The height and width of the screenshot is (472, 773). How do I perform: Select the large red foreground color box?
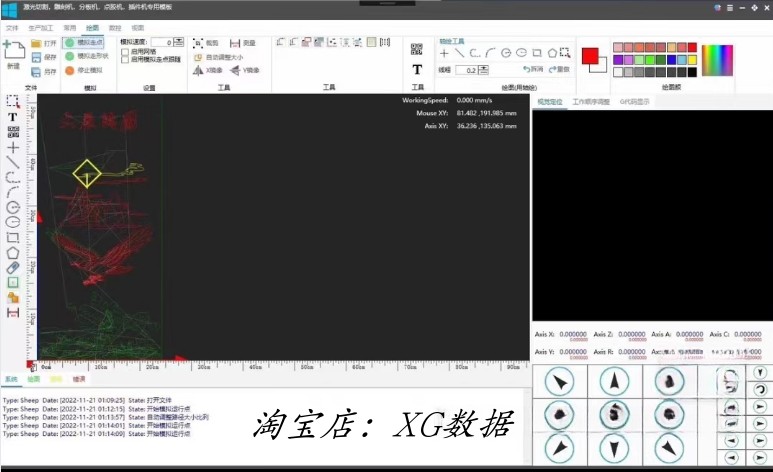[590, 56]
